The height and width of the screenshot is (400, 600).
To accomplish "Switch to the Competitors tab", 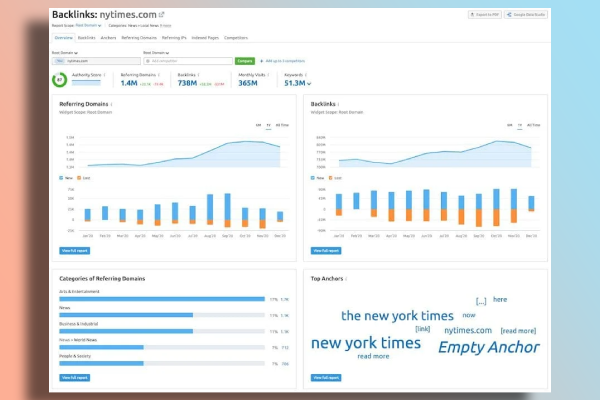I will 236,38.
